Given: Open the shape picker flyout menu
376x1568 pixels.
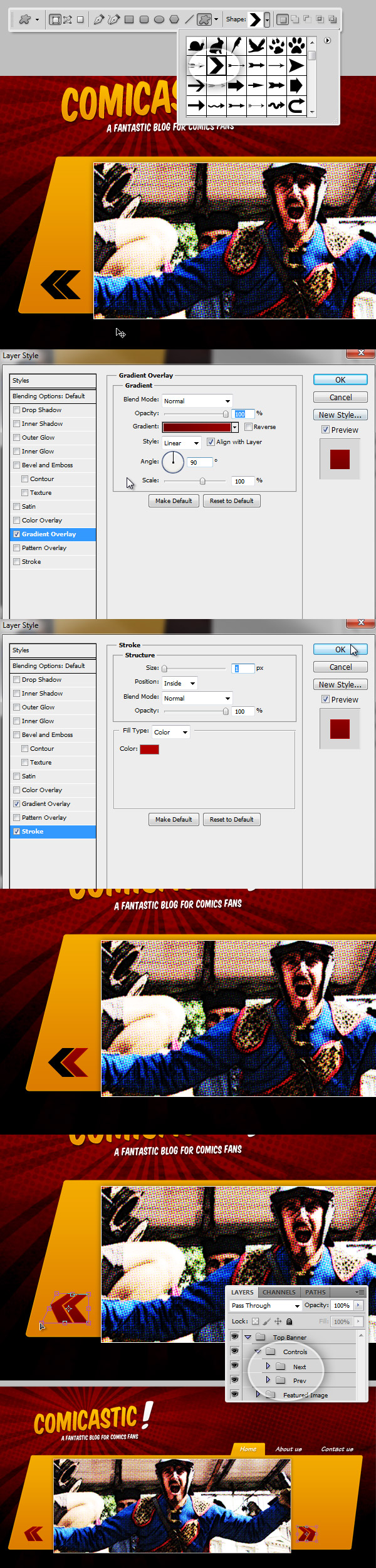Looking at the screenshot, I should (x=327, y=40).
